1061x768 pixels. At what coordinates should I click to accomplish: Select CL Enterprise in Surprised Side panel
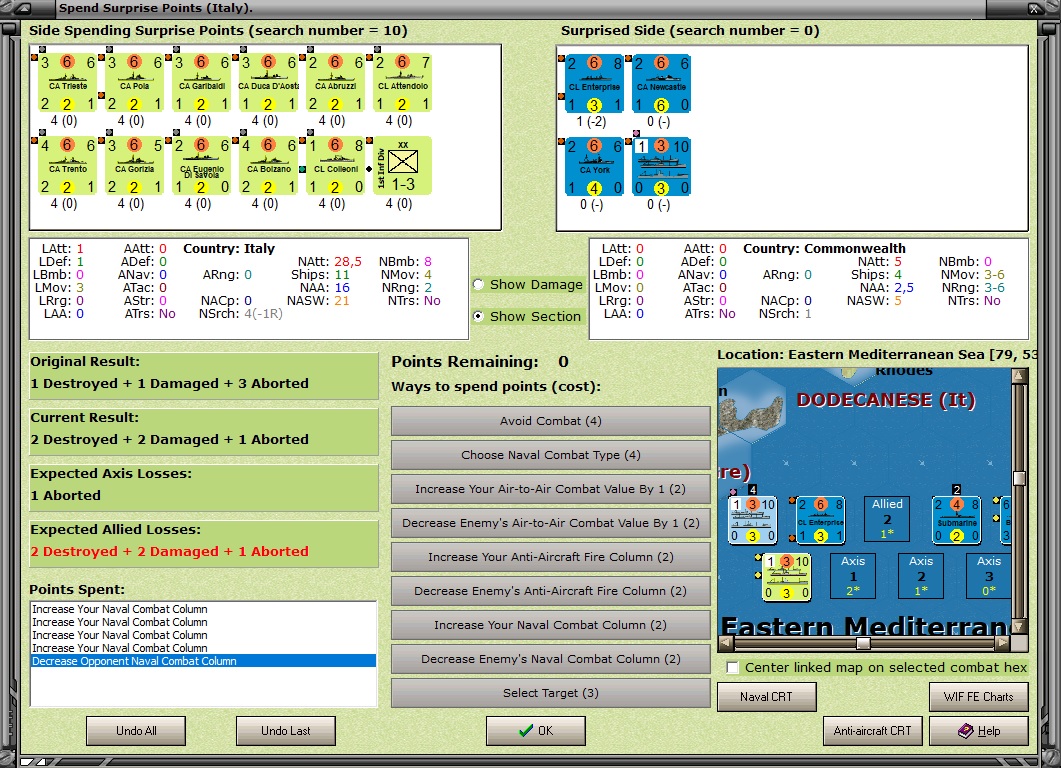tap(593, 84)
